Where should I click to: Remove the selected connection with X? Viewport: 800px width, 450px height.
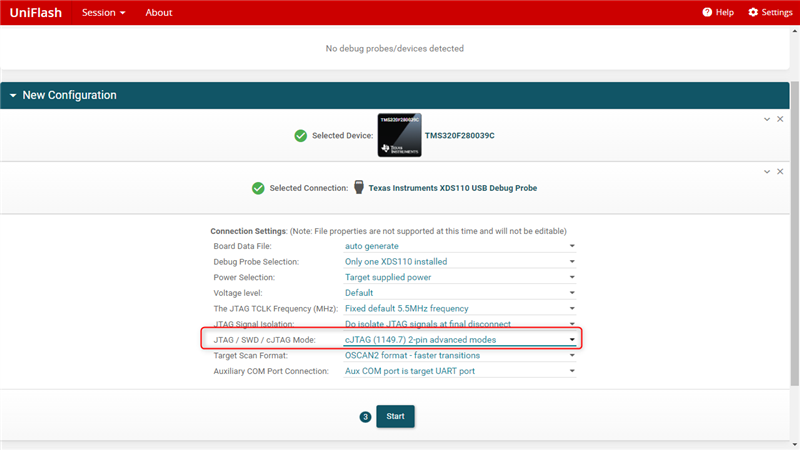pos(780,172)
